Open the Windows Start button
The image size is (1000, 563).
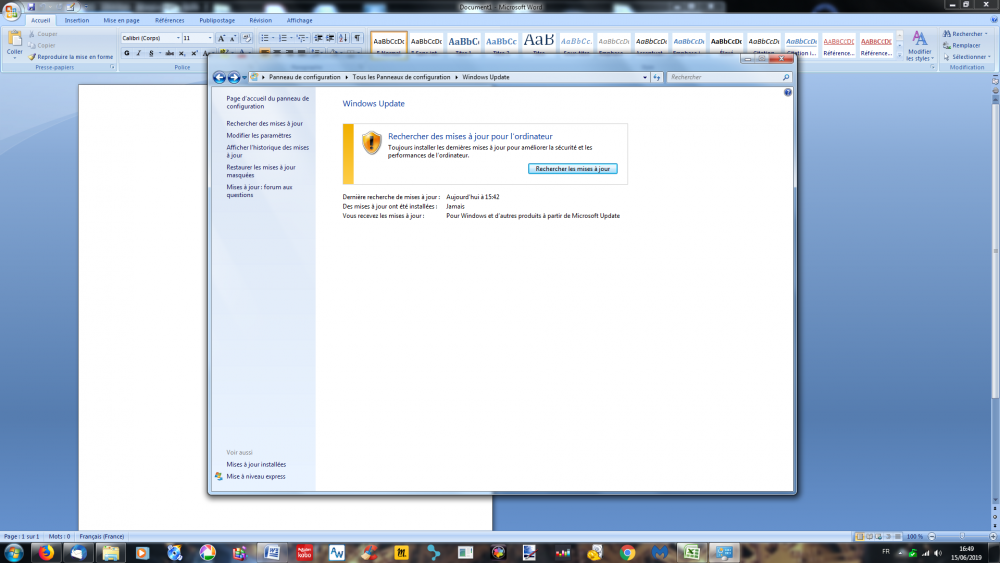tap(14, 553)
